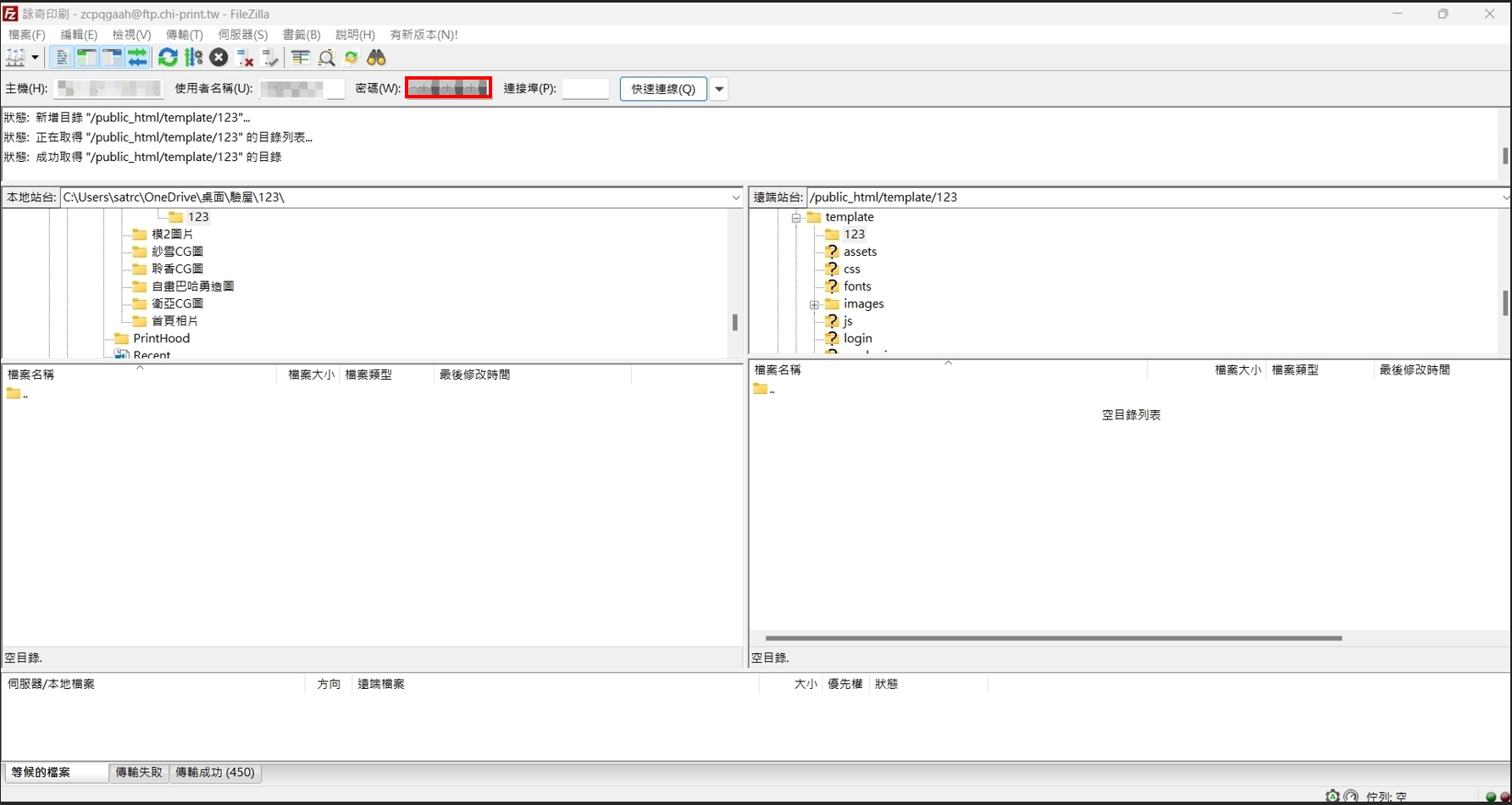Switch to the 傳輸成功 (450) tab
The height and width of the screenshot is (805, 1512).
point(215,773)
